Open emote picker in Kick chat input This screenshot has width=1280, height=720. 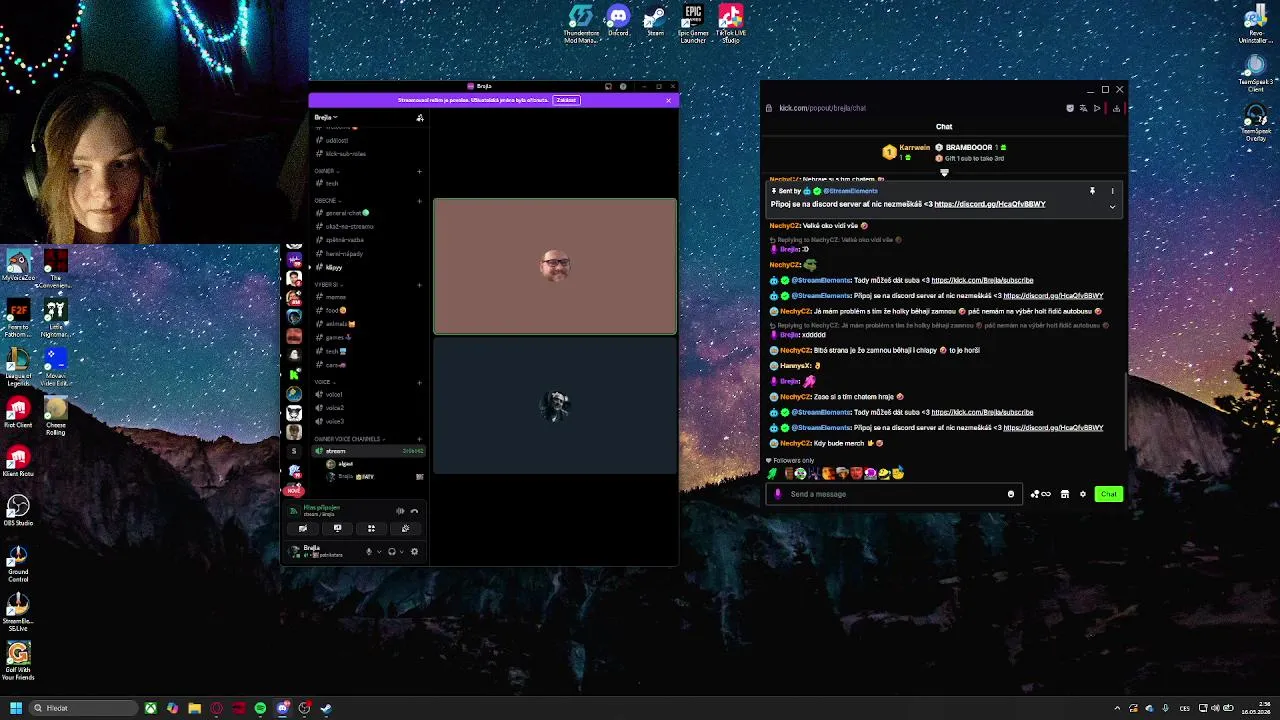1011,494
